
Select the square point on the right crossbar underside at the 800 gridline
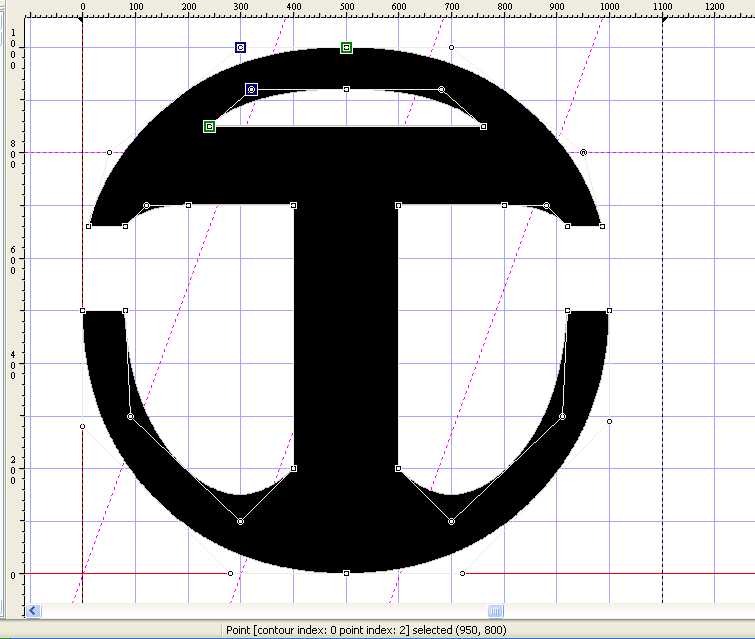click(x=504, y=206)
